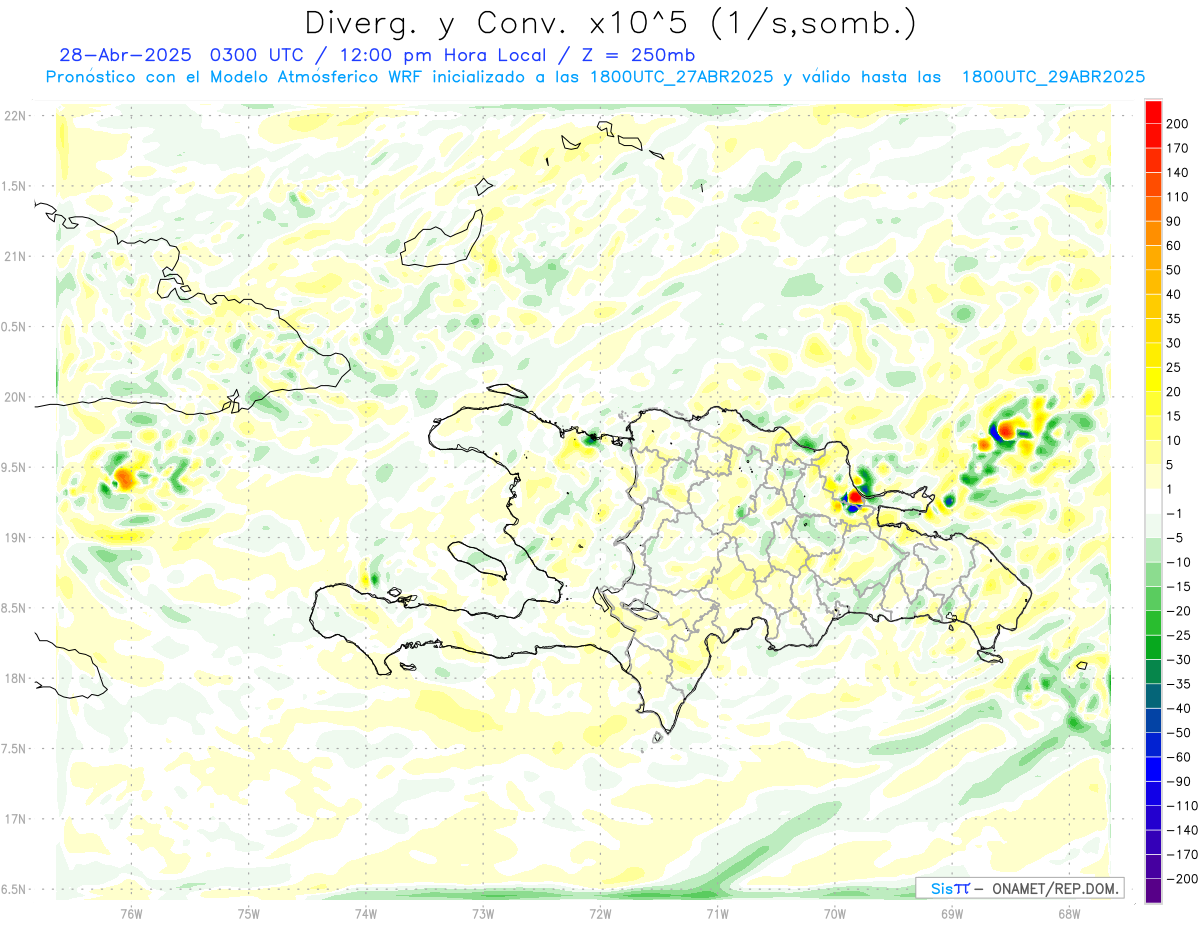Click the orange divergence spot near 76W
This screenshot has width=1200, height=927.
(123, 477)
